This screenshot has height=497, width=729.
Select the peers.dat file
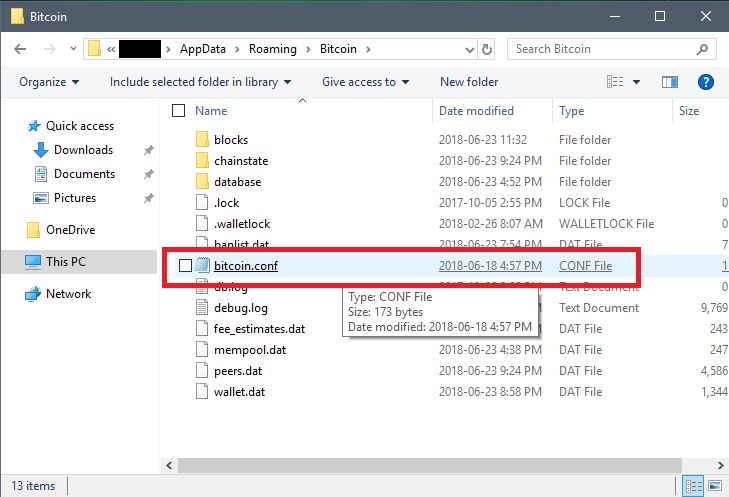[x=238, y=371]
